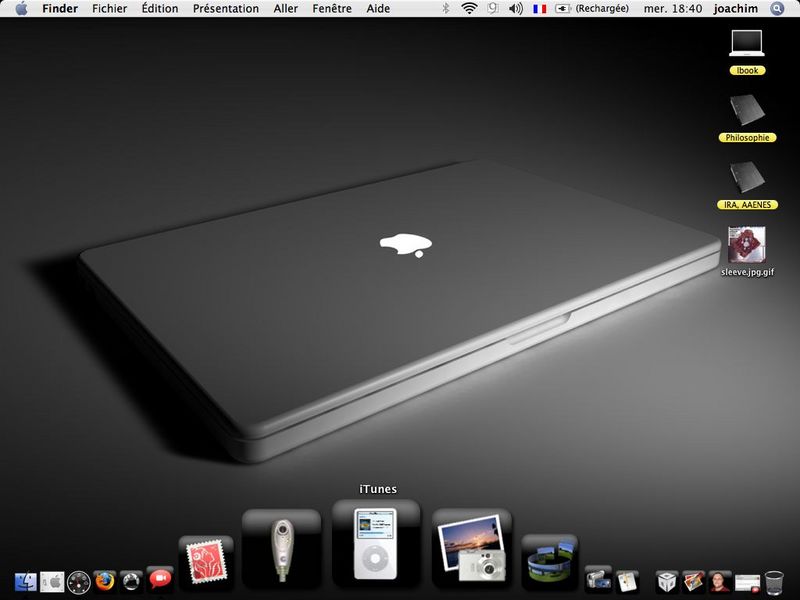Click the grey 9 menu bar icon
800x600 pixels.
pyautogui.click(x=492, y=8)
